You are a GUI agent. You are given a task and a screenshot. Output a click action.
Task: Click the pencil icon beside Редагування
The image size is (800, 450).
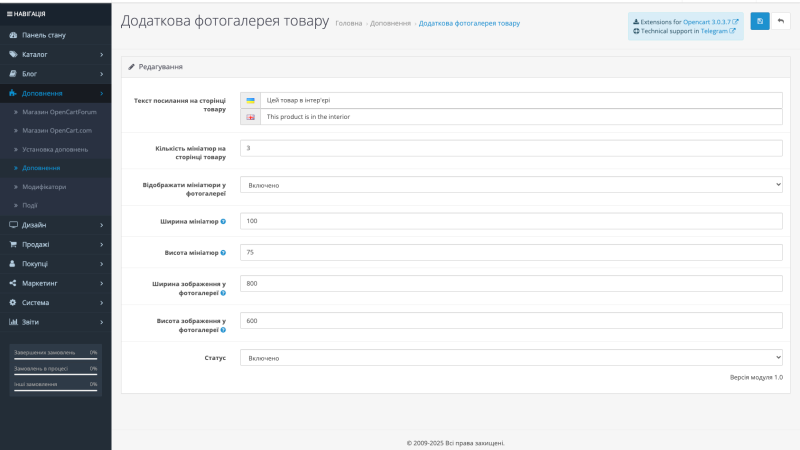(132, 67)
